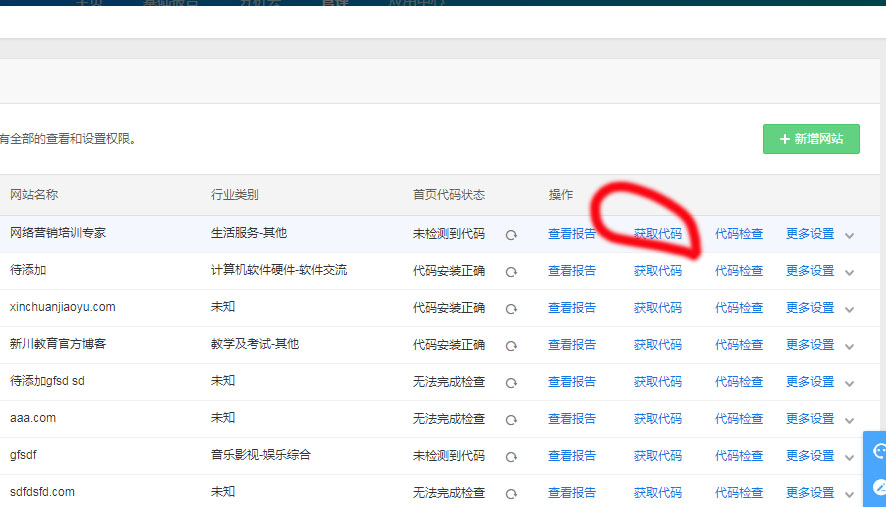View report for 待添加 row
886x507 pixels.
pos(572,271)
